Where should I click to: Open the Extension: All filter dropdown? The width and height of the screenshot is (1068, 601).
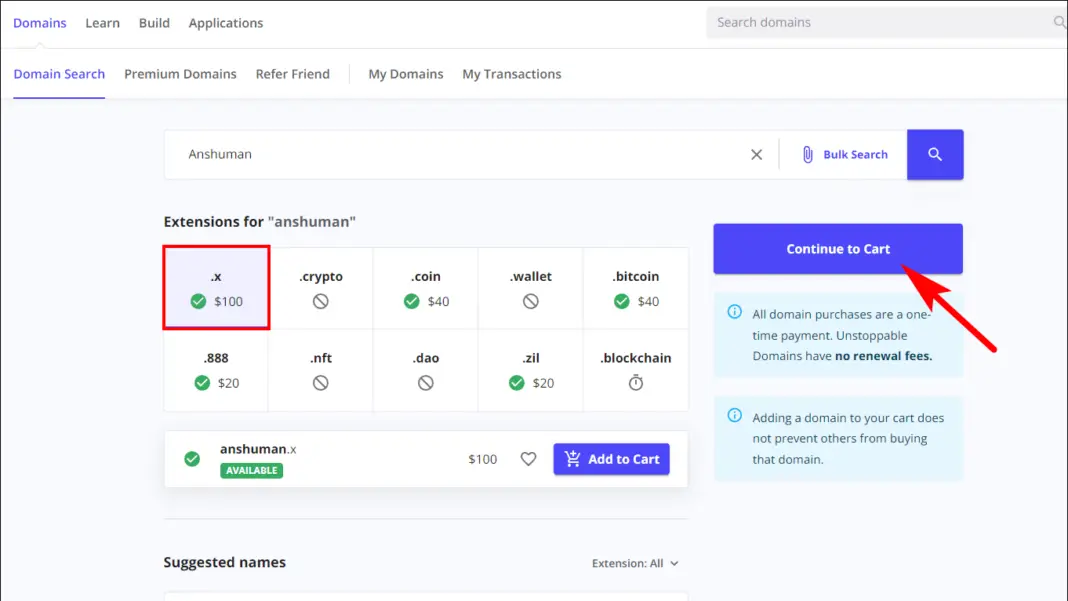tap(636, 563)
